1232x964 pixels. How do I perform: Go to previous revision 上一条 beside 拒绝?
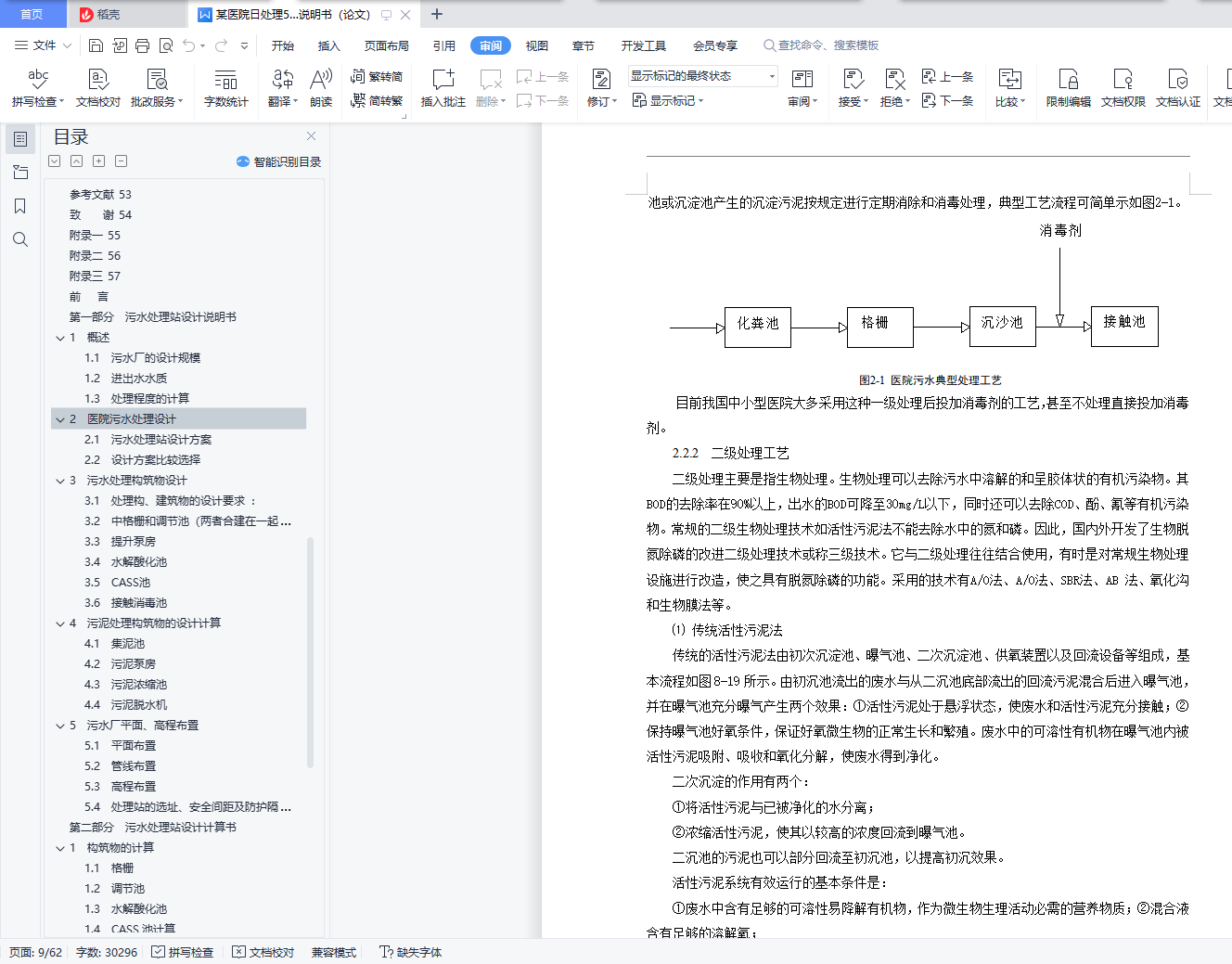[947, 76]
